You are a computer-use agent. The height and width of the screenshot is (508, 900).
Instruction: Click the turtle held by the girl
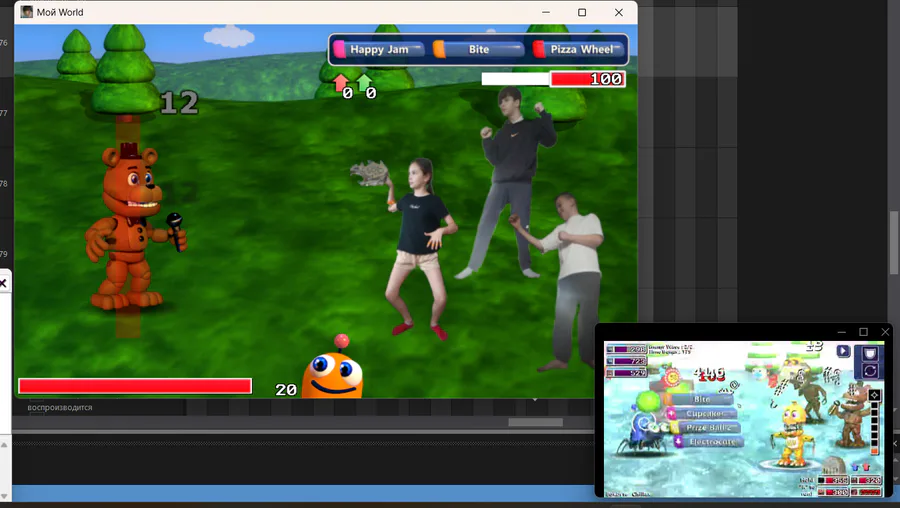coord(369,172)
